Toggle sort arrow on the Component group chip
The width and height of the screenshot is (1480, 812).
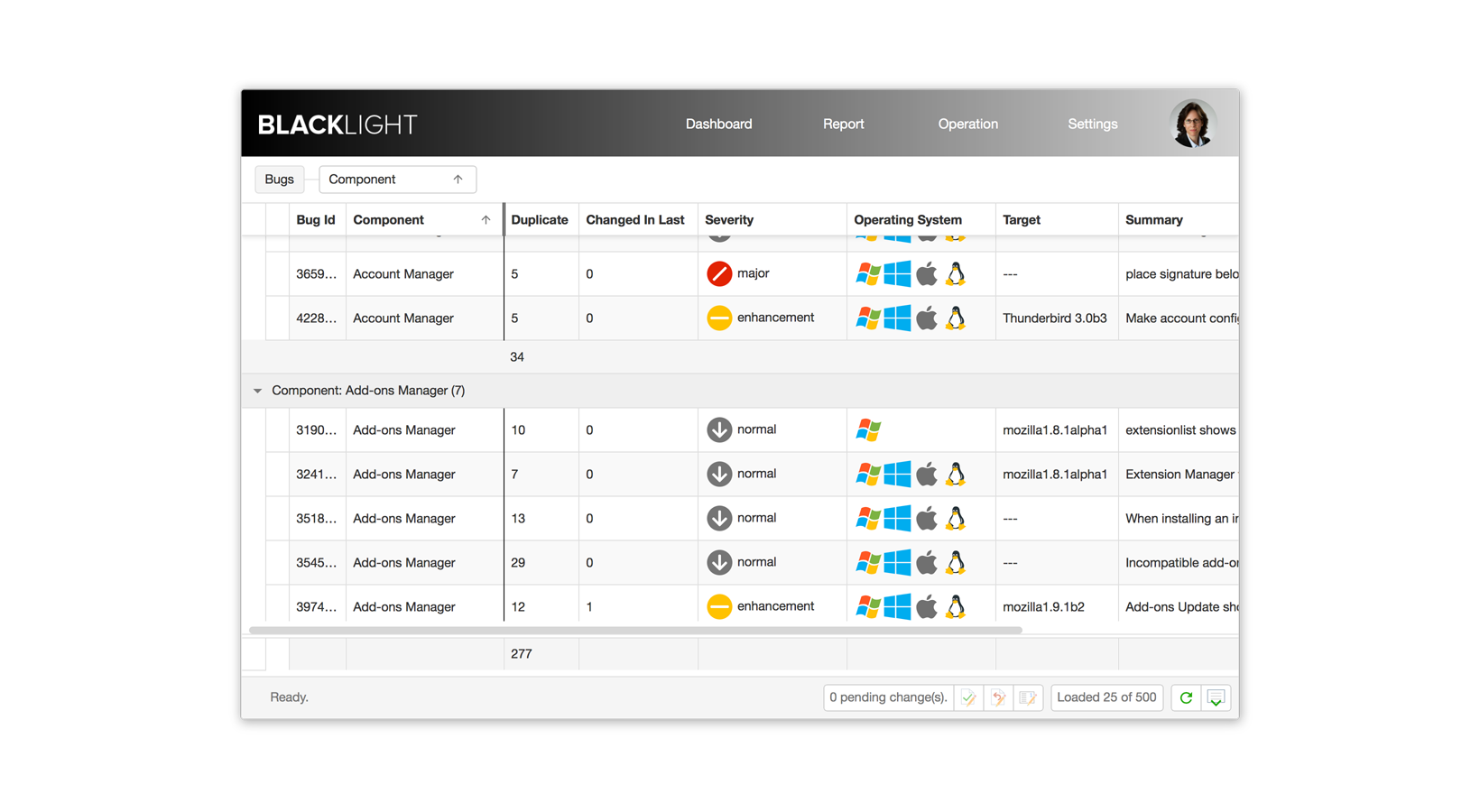click(x=458, y=180)
